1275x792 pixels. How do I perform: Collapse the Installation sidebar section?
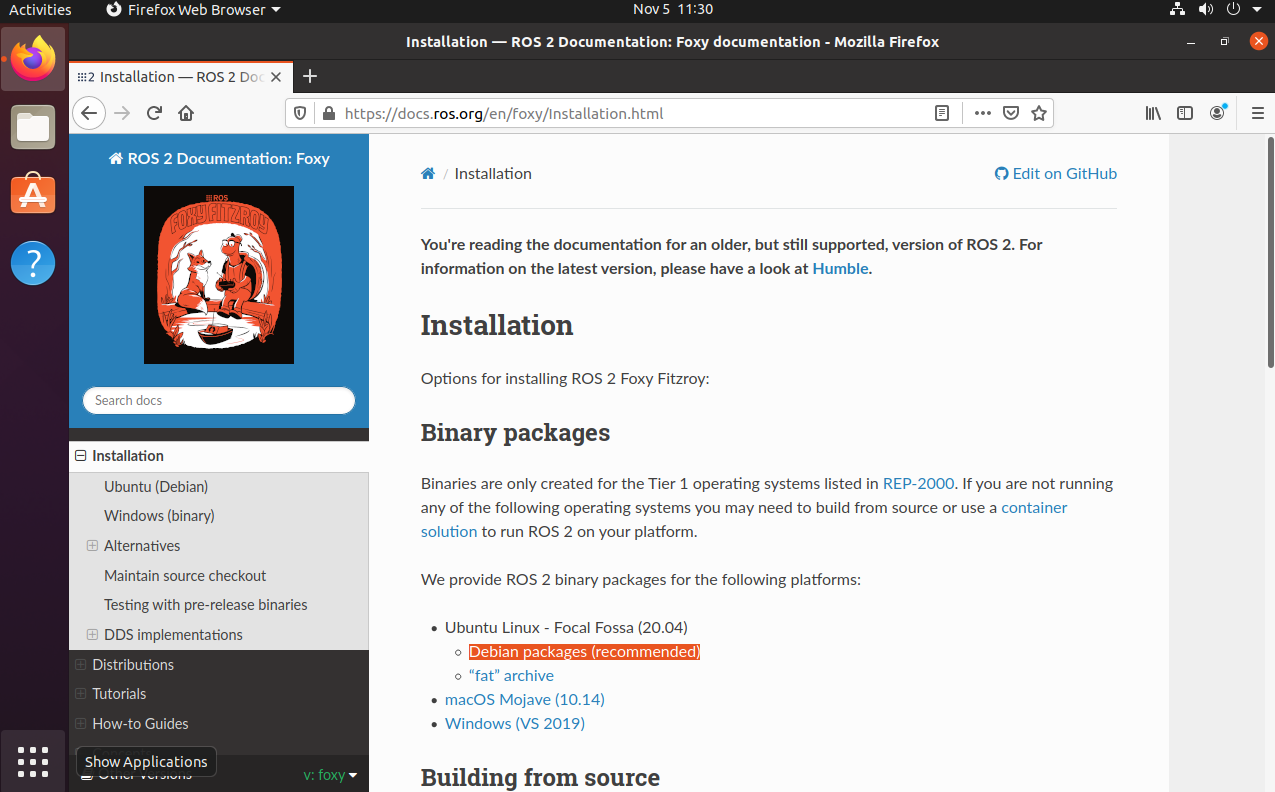(81, 455)
